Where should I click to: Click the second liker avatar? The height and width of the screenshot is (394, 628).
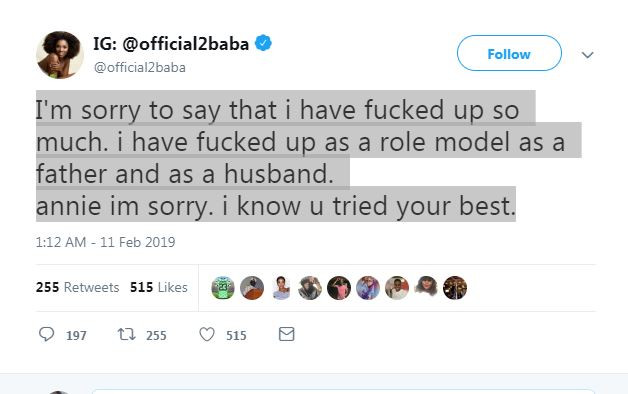click(252, 288)
